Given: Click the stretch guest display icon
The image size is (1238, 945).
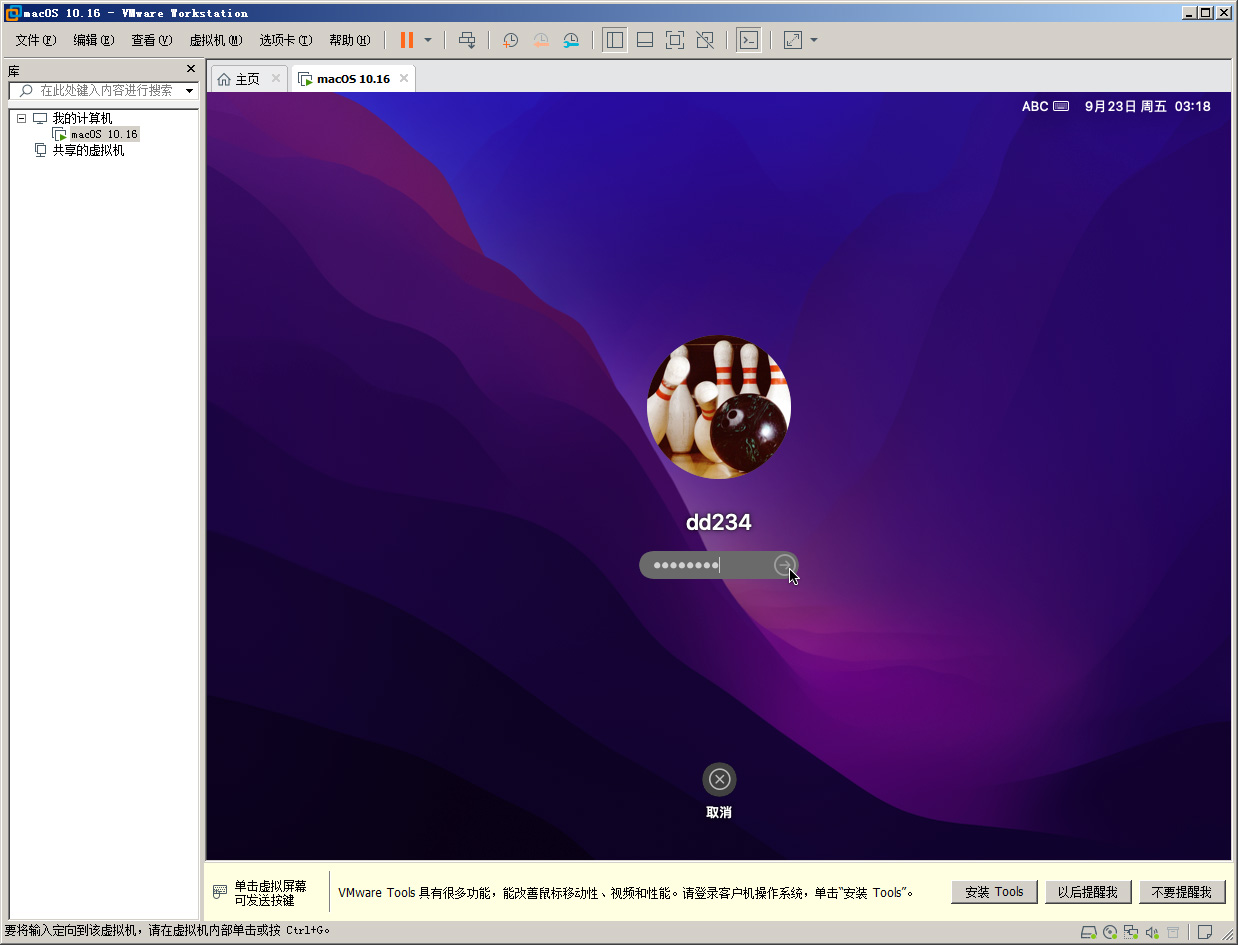Looking at the screenshot, I should click(x=793, y=40).
